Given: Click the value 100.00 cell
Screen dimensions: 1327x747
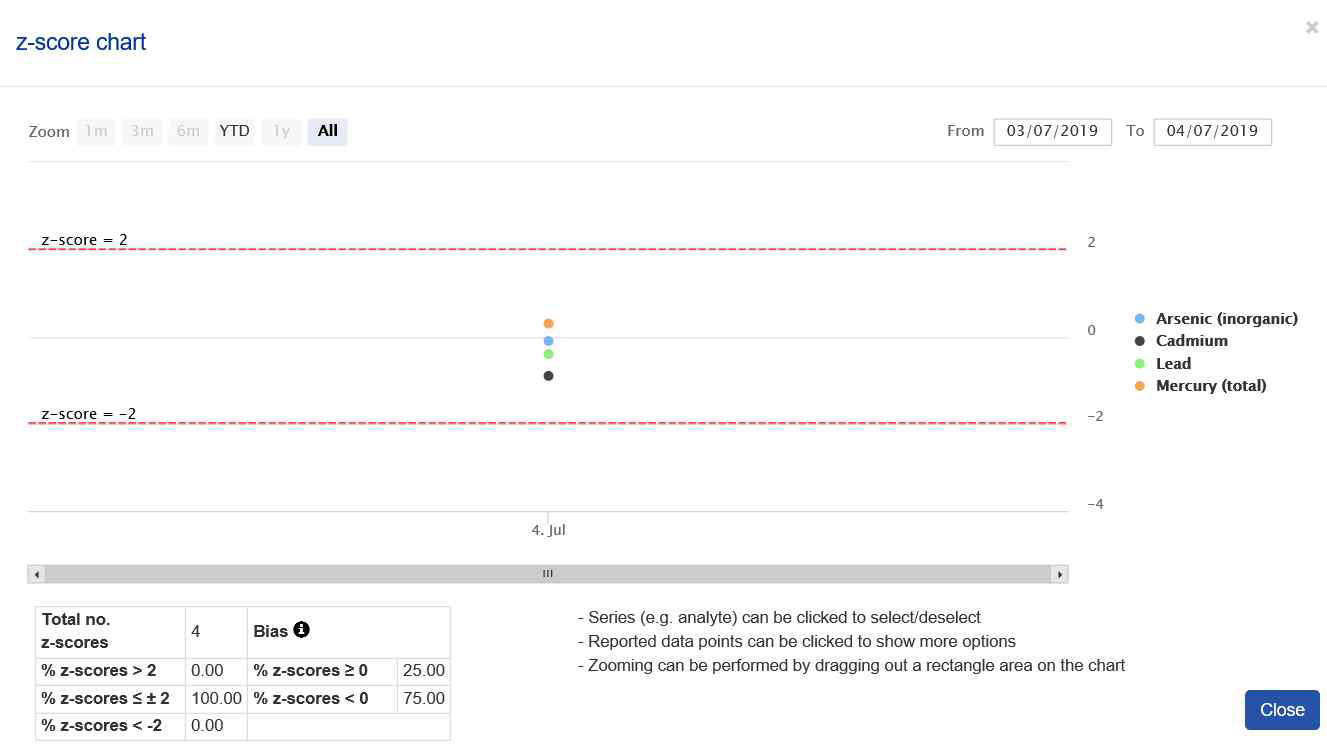Looking at the screenshot, I should [x=216, y=698].
